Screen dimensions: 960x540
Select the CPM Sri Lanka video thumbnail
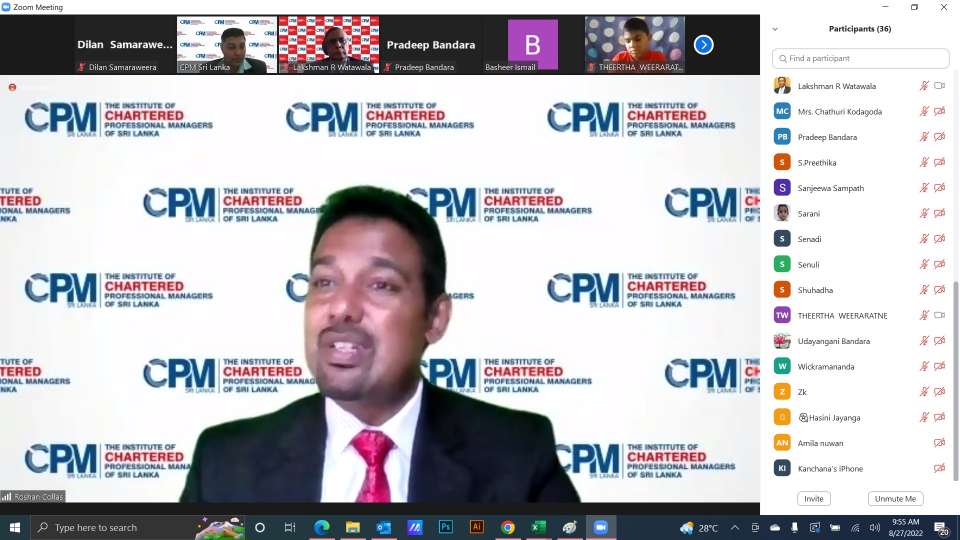click(x=227, y=44)
